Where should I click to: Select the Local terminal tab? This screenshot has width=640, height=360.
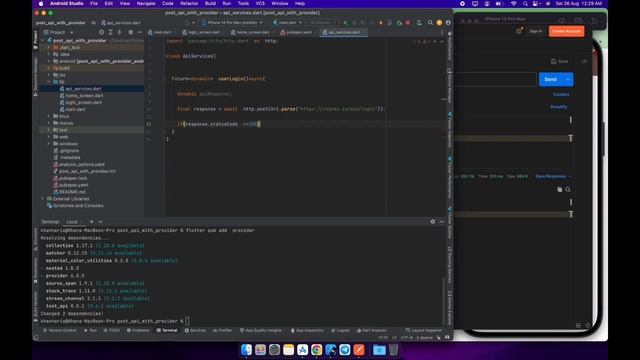72,222
